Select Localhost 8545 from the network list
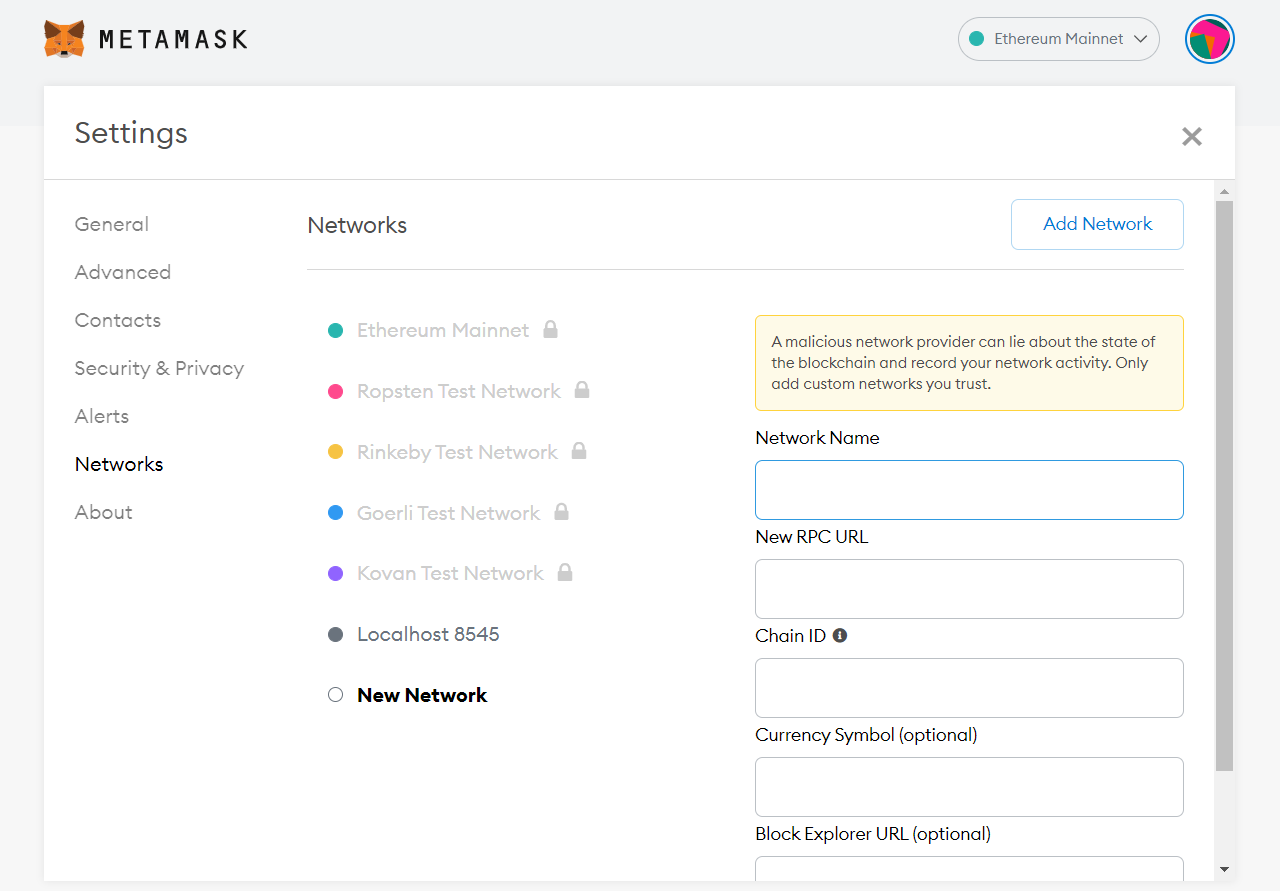This screenshot has width=1280, height=891. [x=428, y=633]
